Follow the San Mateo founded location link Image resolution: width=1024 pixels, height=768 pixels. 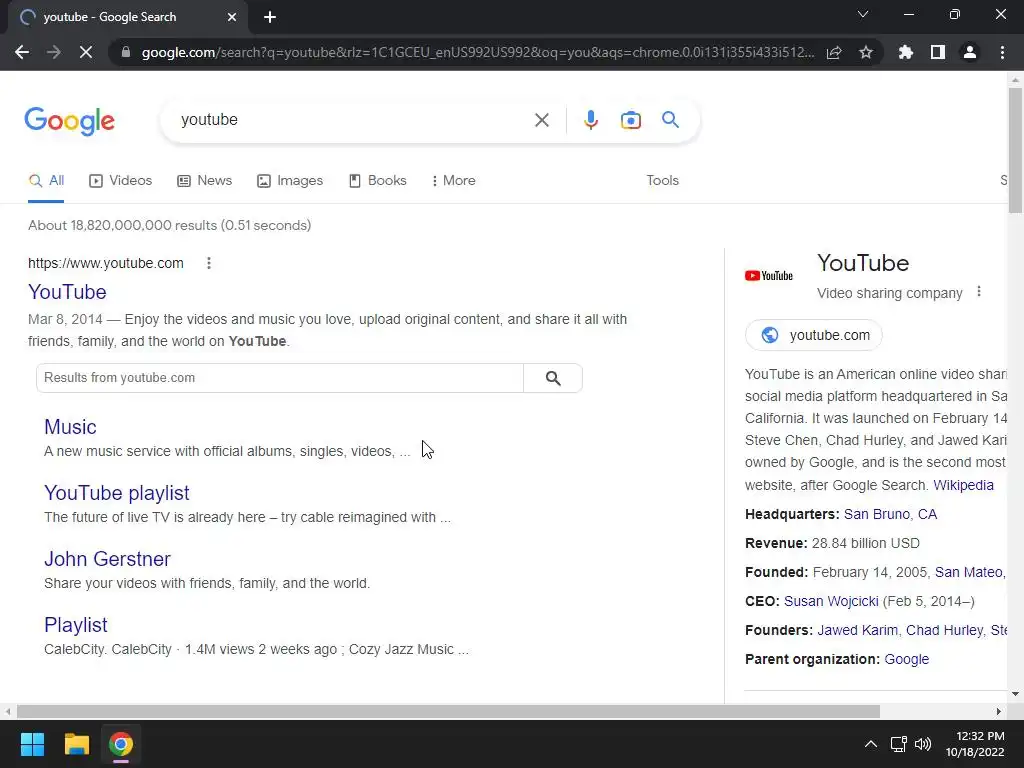tap(970, 573)
